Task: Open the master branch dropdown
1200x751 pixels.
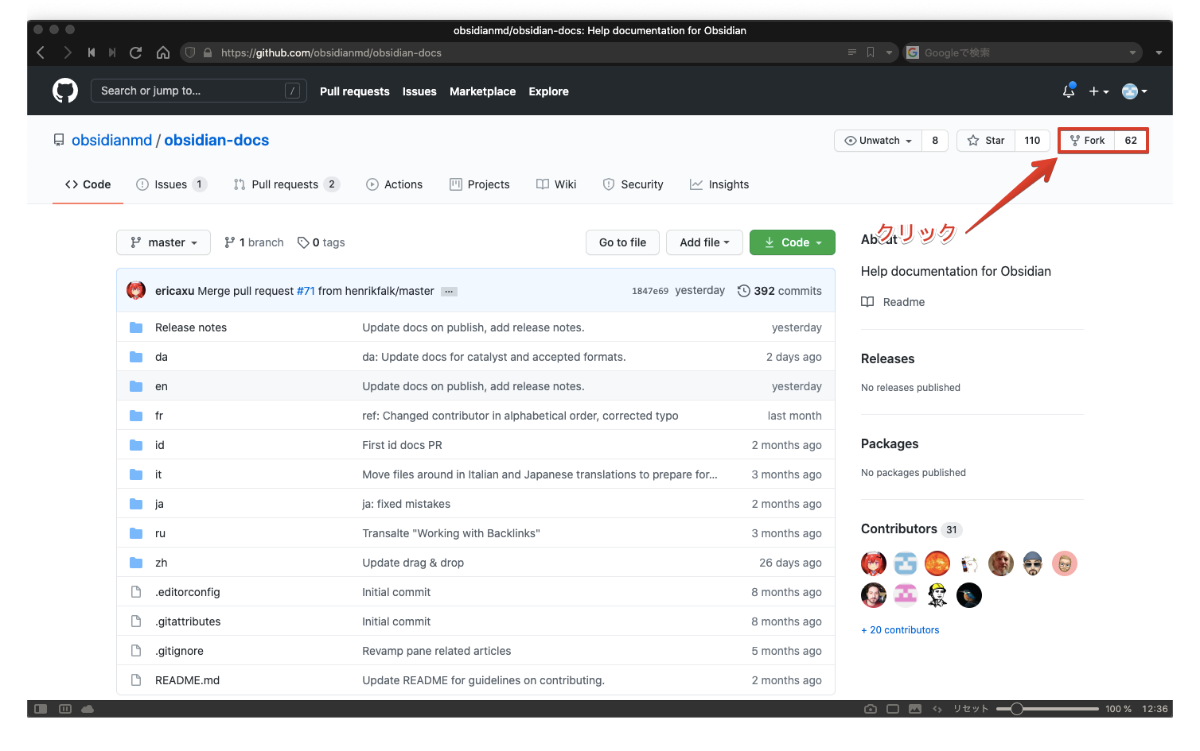Action: point(164,242)
